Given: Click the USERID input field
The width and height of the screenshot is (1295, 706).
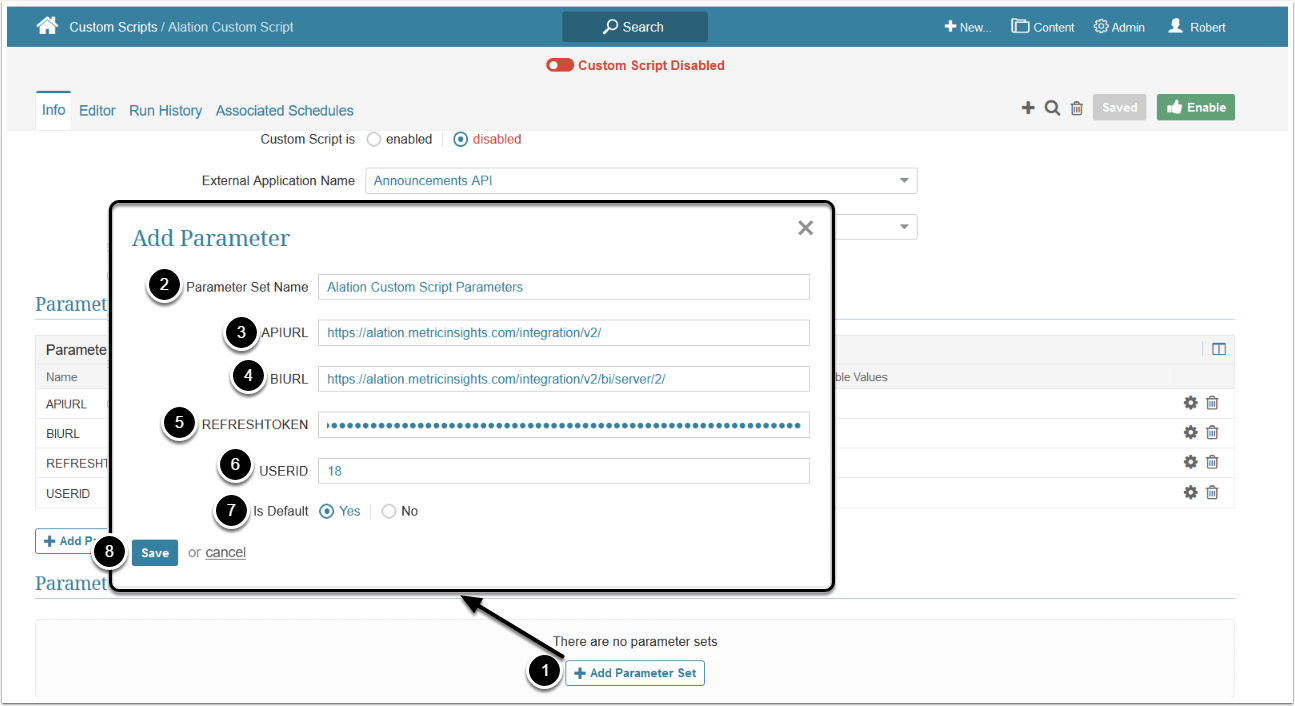Looking at the screenshot, I should [x=563, y=471].
